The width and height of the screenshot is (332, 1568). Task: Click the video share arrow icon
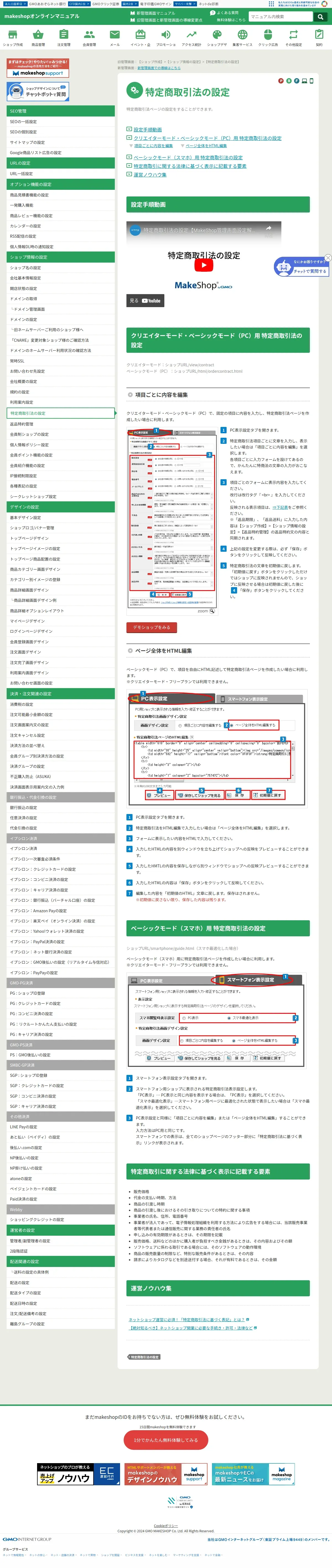[x=268, y=229]
